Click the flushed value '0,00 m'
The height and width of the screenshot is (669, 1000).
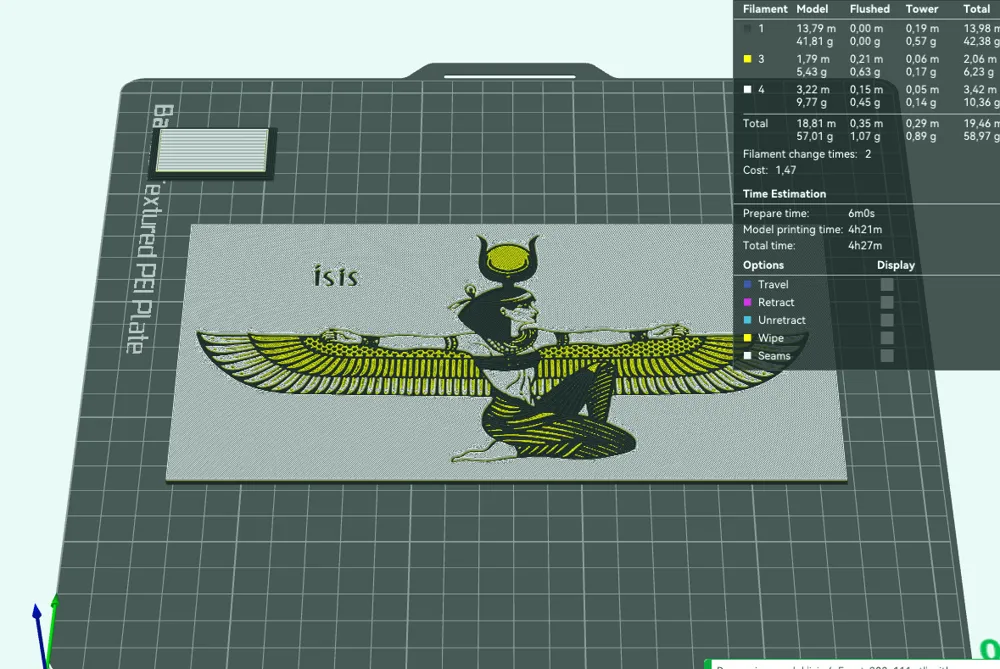point(866,29)
